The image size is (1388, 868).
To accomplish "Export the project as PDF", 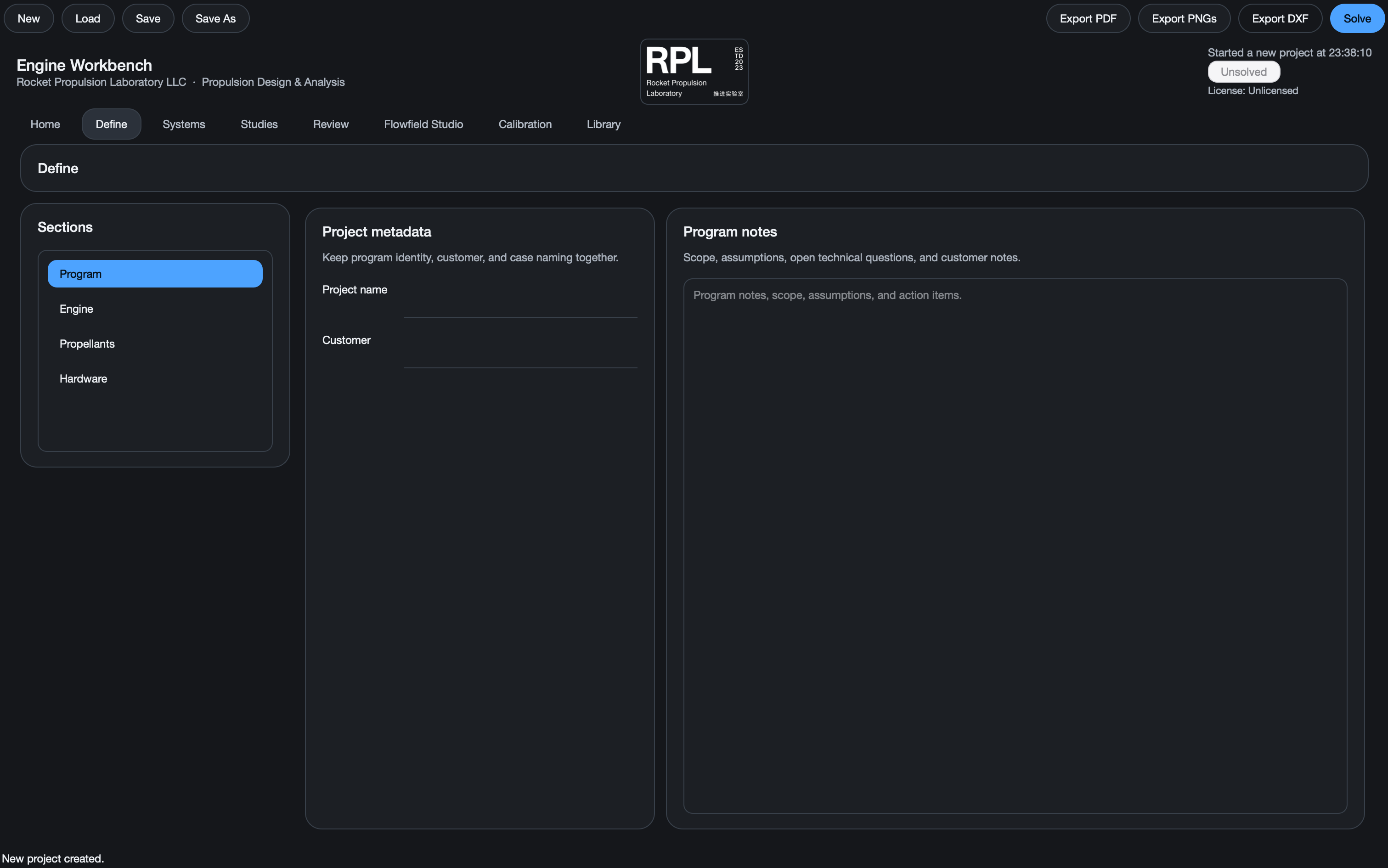I will (x=1088, y=18).
